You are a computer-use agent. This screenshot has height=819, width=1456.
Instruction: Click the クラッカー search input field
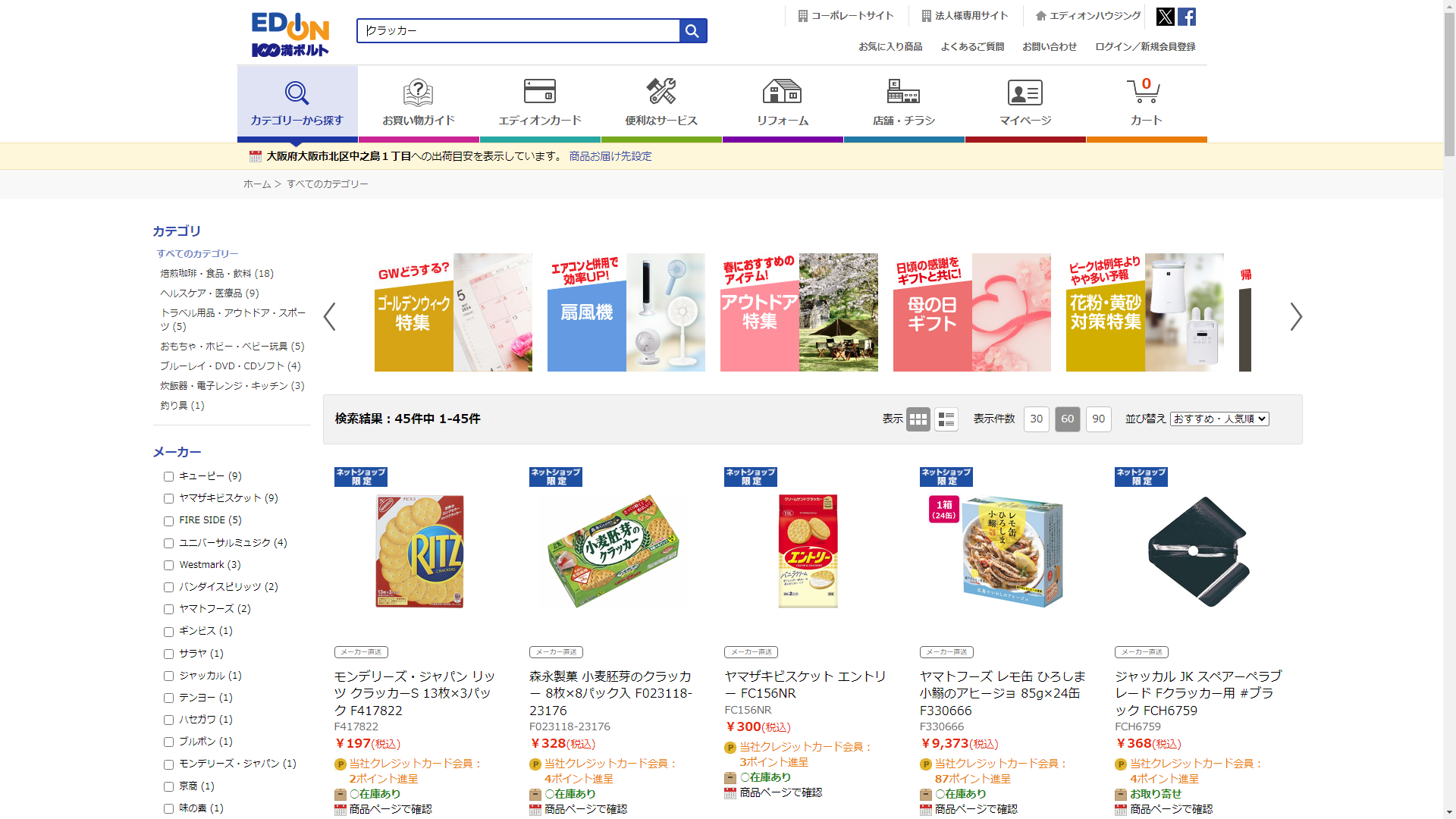[x=519, y=31]
